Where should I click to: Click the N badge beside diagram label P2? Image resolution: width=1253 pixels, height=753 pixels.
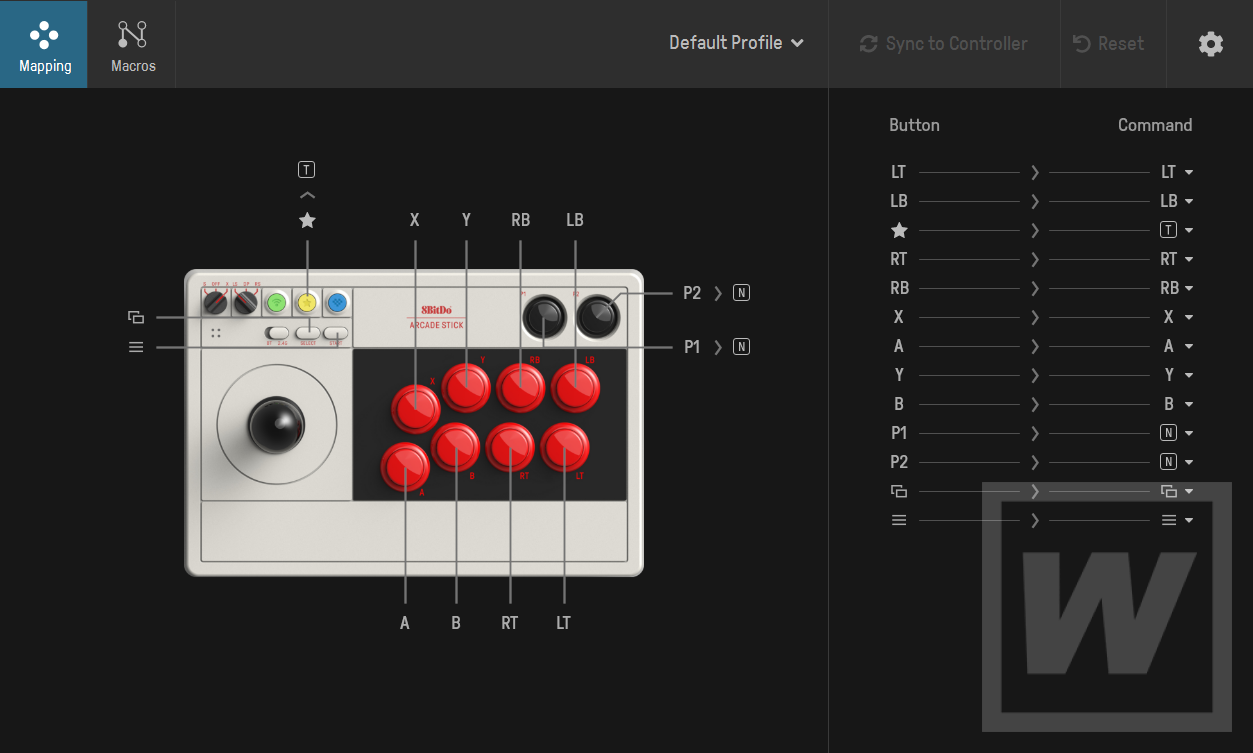(741, 293)
